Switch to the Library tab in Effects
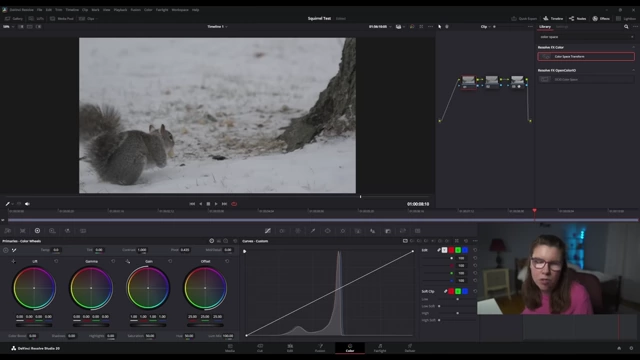640x360 pixels. [545, 27]
